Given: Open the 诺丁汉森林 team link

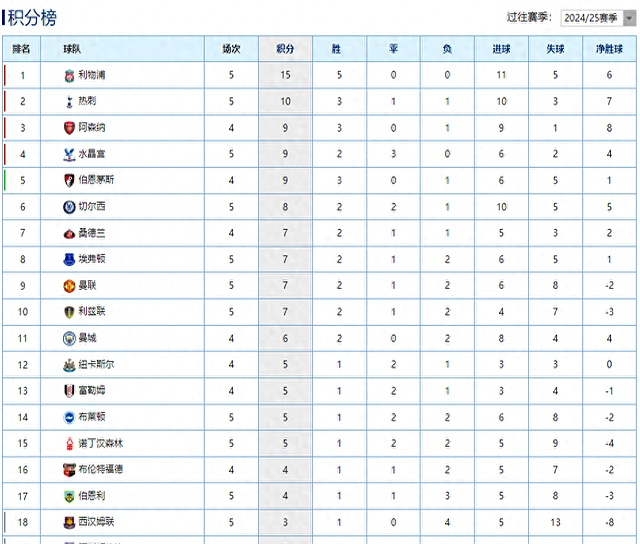Looking at the screenshot, I should (x=101, y=443).
